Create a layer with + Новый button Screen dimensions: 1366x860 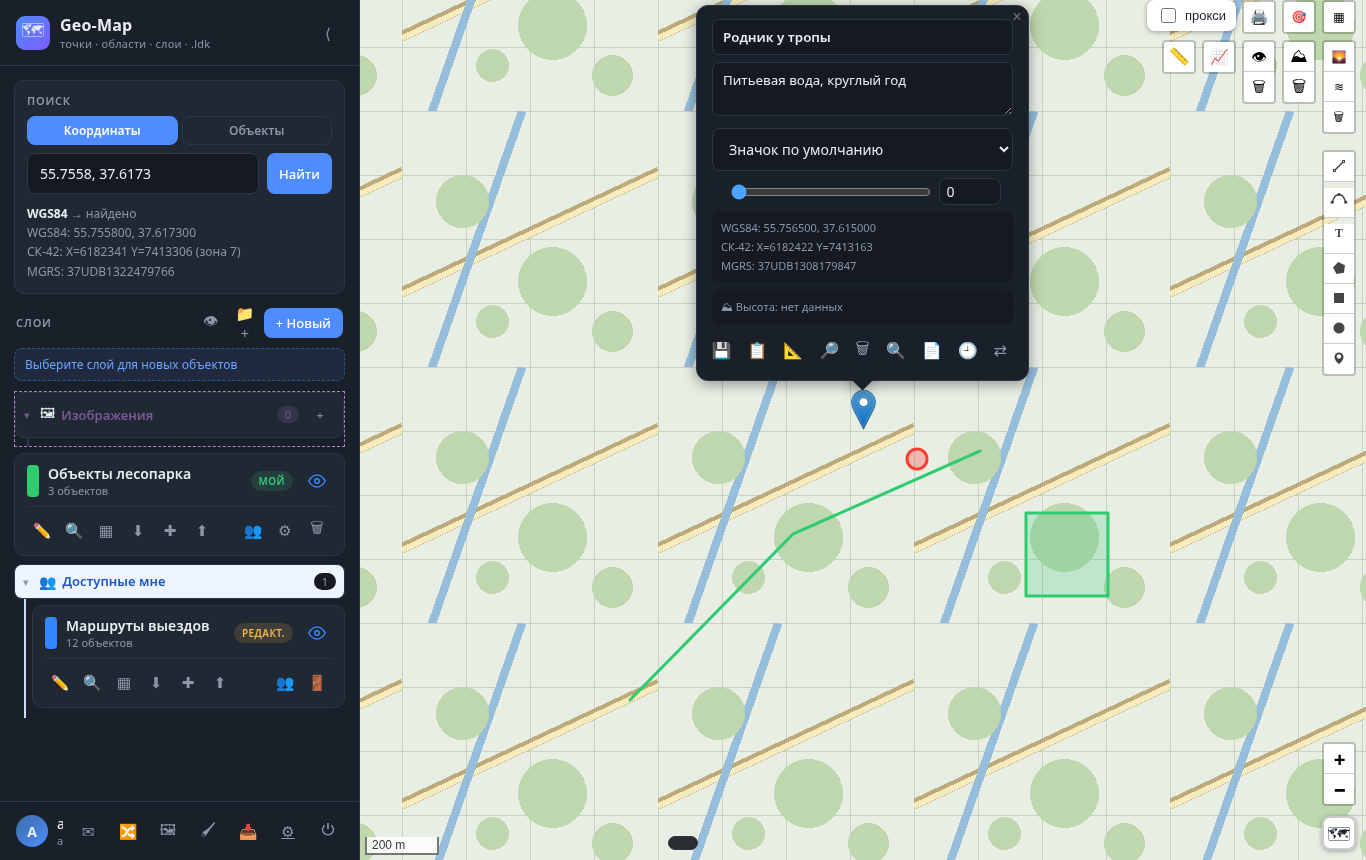(303, 323)
